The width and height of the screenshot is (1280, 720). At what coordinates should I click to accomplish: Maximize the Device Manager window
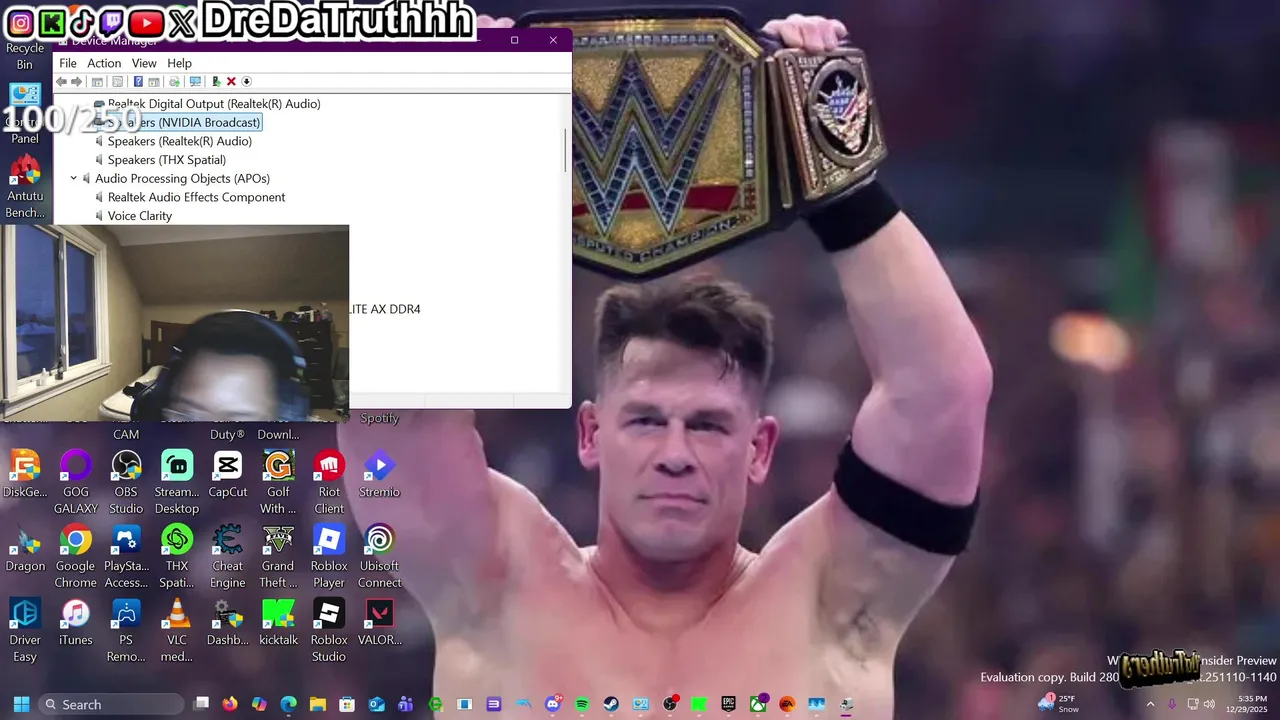pyautogui.click(x=514, y=40)
